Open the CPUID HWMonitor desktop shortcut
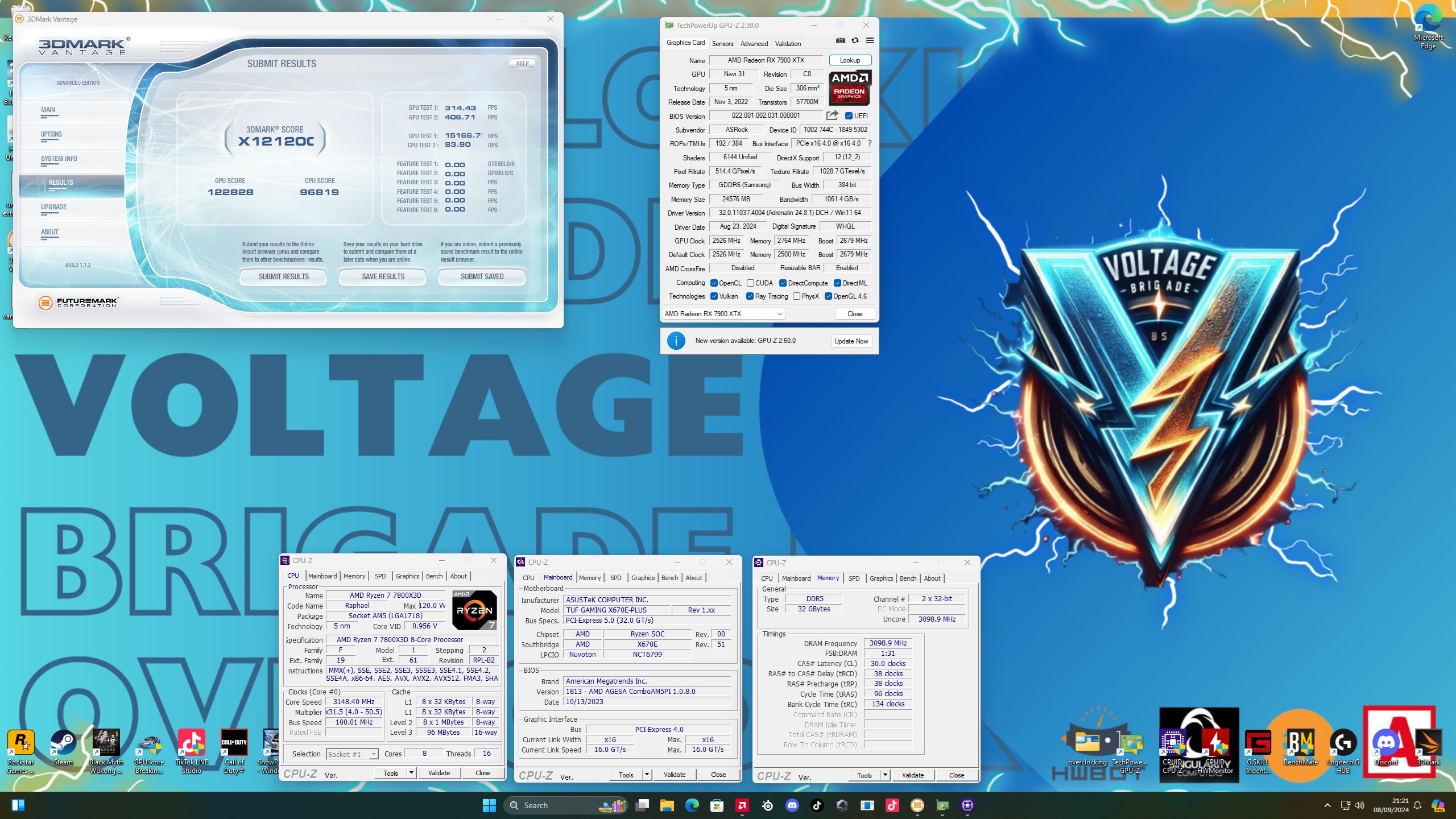This screenshot has width=1456, height=819. click(1215, 751)
